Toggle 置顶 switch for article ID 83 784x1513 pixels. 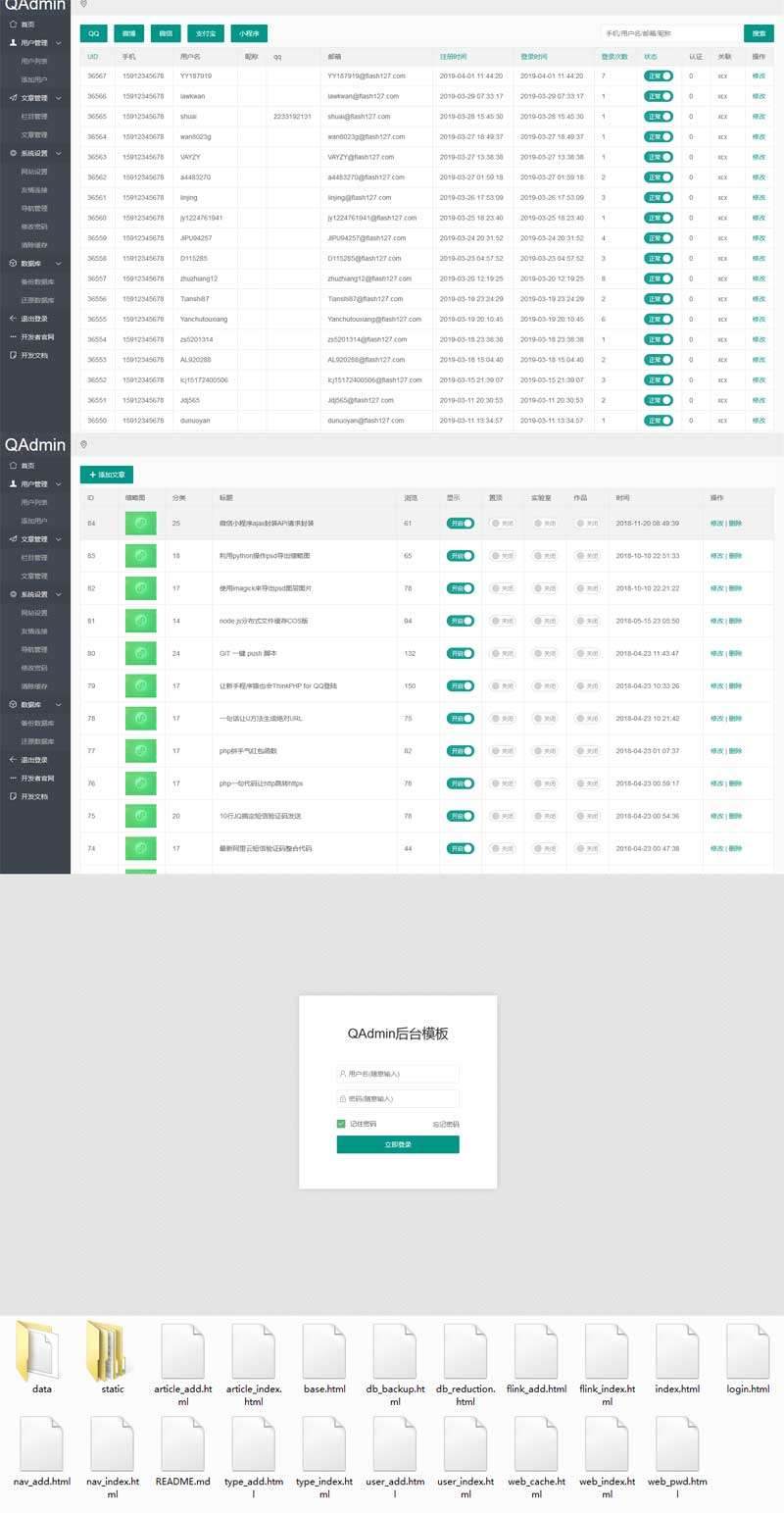[x=503, y=556]
